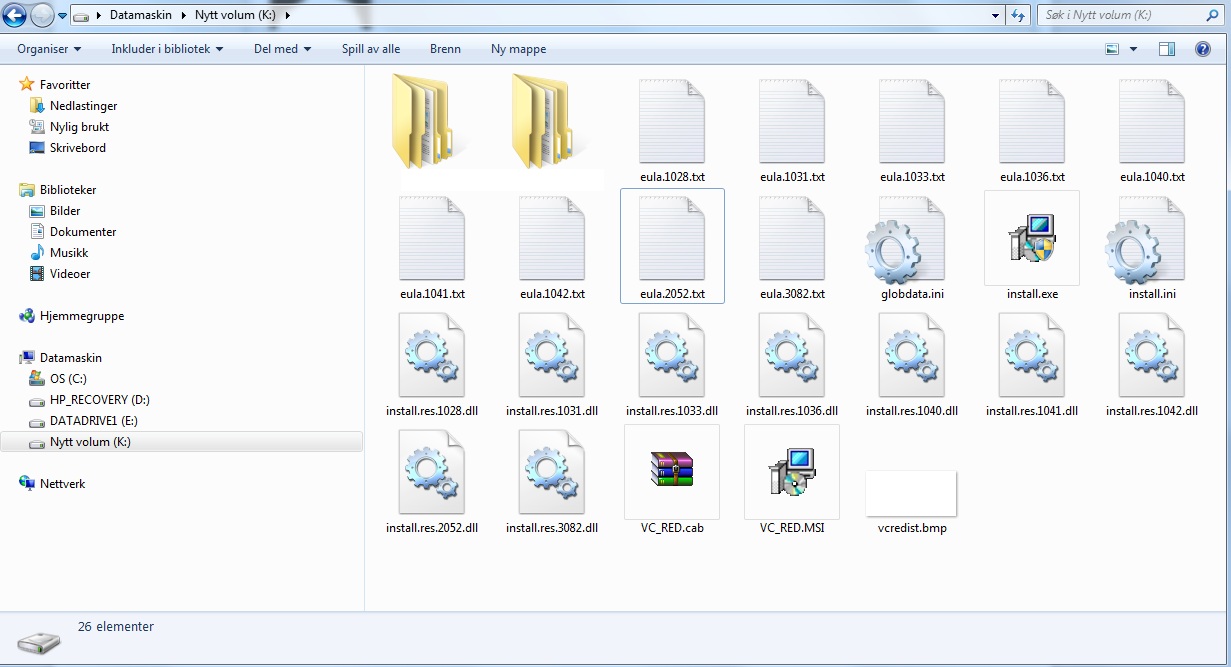1231x667 pixels.
Task: Click the Forward navigation arrow
Action: click(43, 15)
